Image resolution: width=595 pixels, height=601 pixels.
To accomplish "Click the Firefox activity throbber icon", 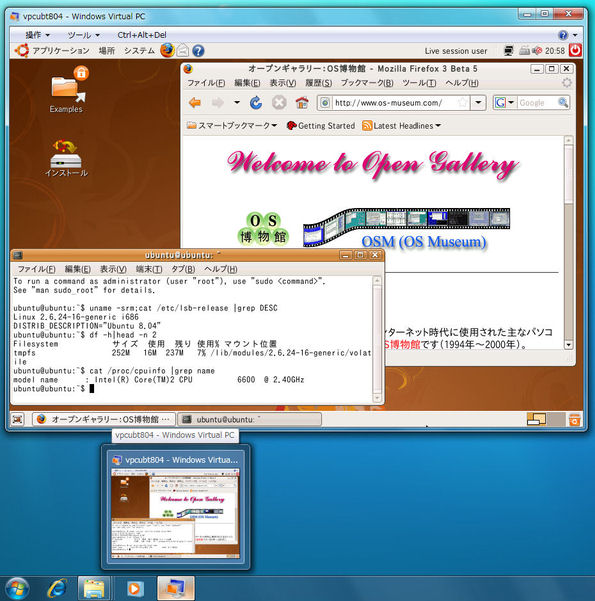I will pyautogui.click(x=567, y=82).
